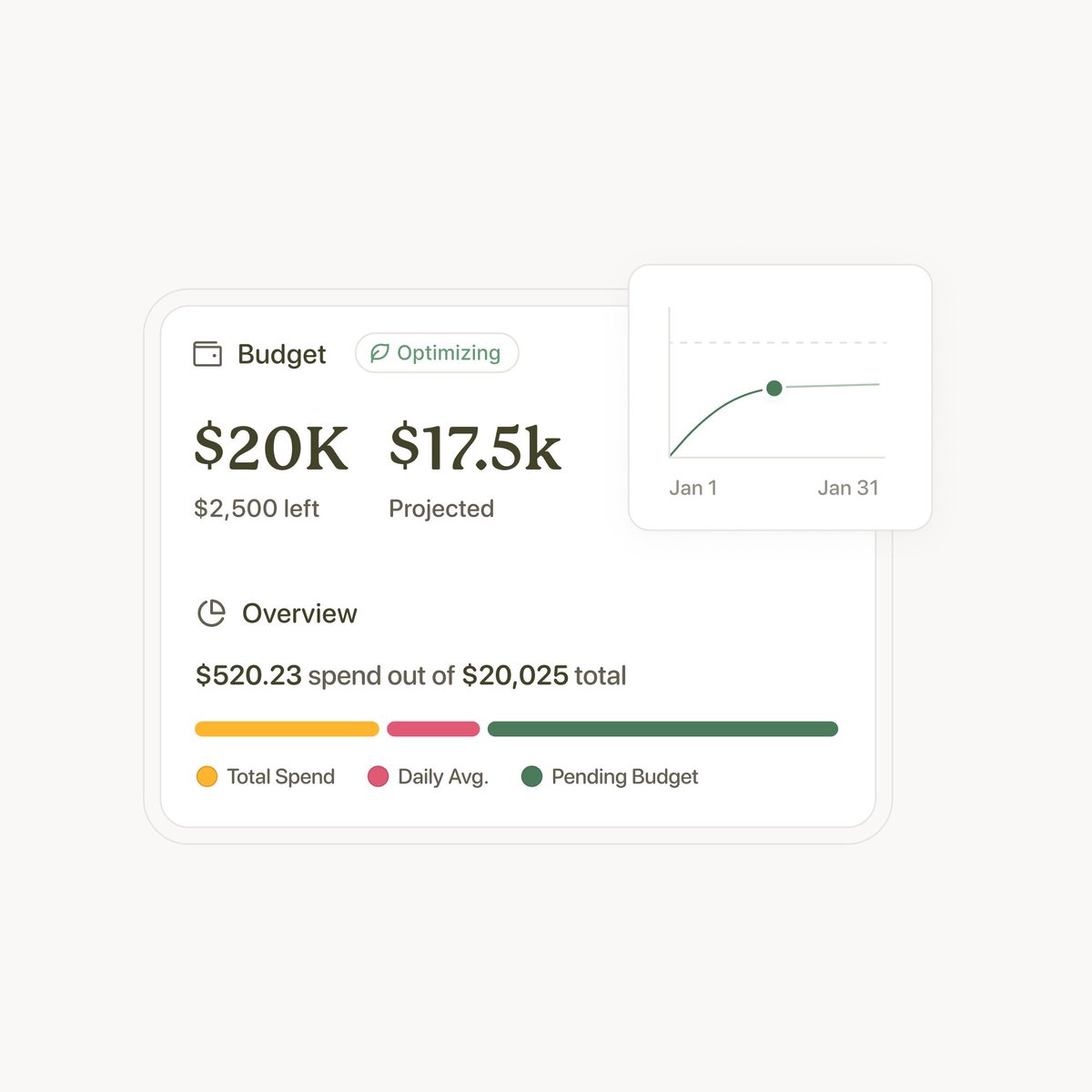Click the leaf icon in Optimizing badge

pos(379,353)
